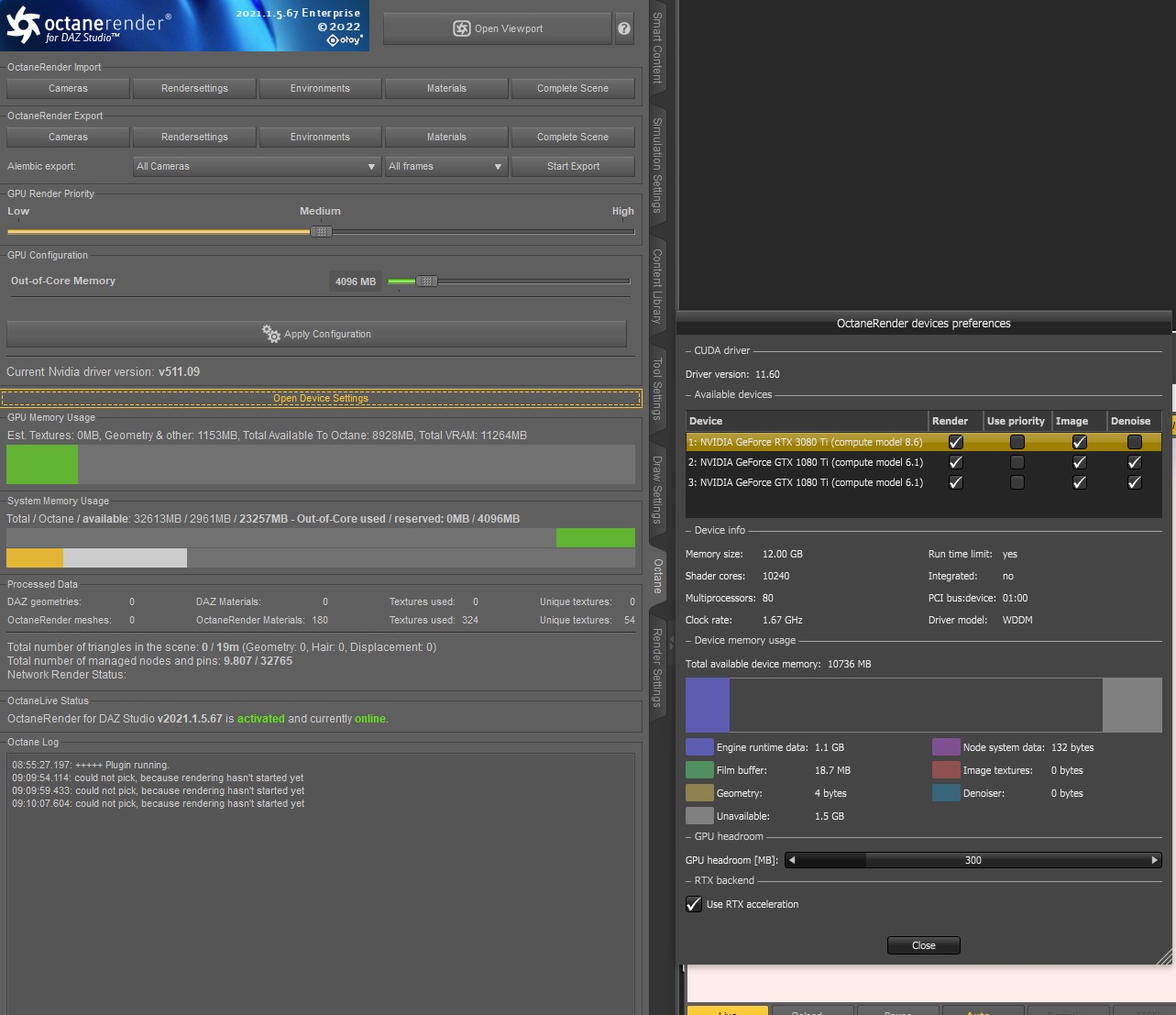Export Cameras under OctaneRender Export
This screenshot has width=1176, height=1015.
[68, 137]
